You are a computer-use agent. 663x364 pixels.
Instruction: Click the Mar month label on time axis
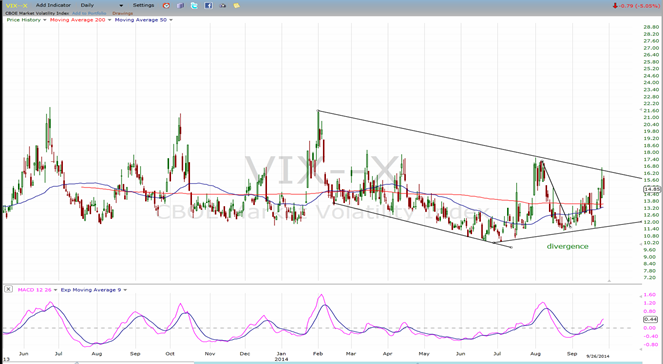(351, 353)
